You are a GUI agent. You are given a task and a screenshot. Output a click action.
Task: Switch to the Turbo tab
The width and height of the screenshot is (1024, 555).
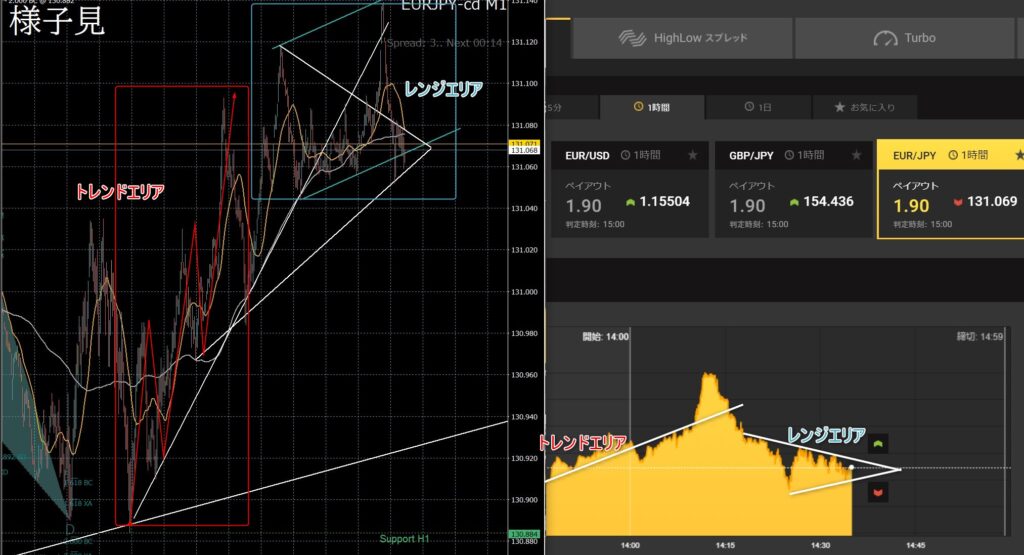904,38
